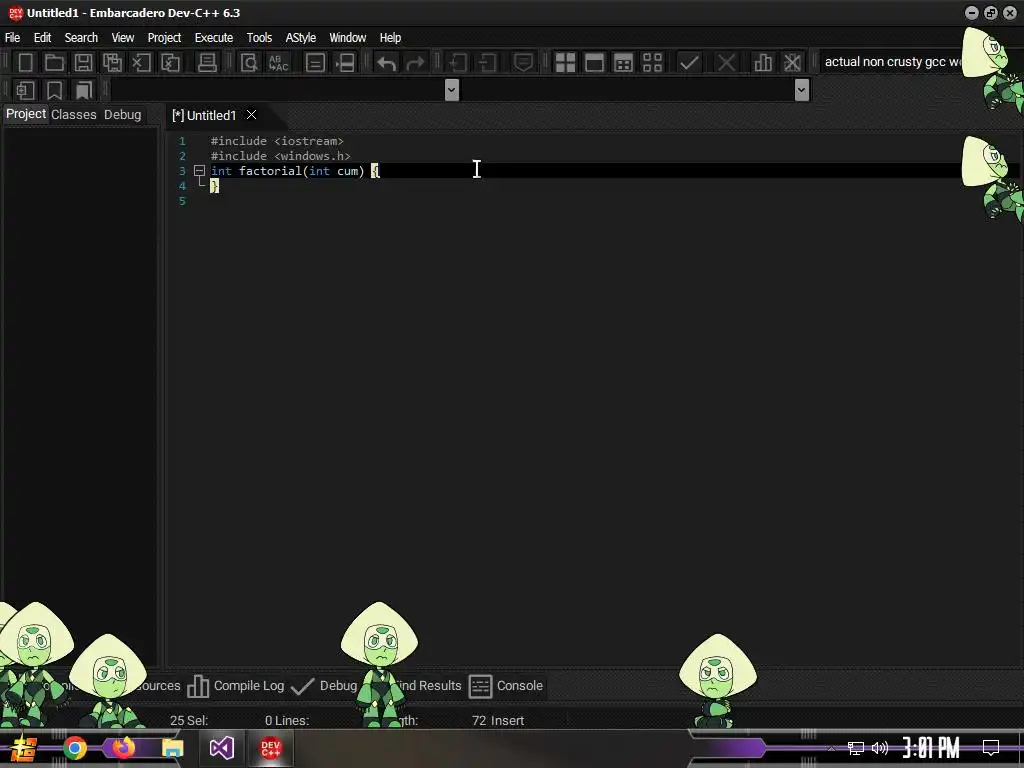Open the Search menu

[x=81, y=38]
